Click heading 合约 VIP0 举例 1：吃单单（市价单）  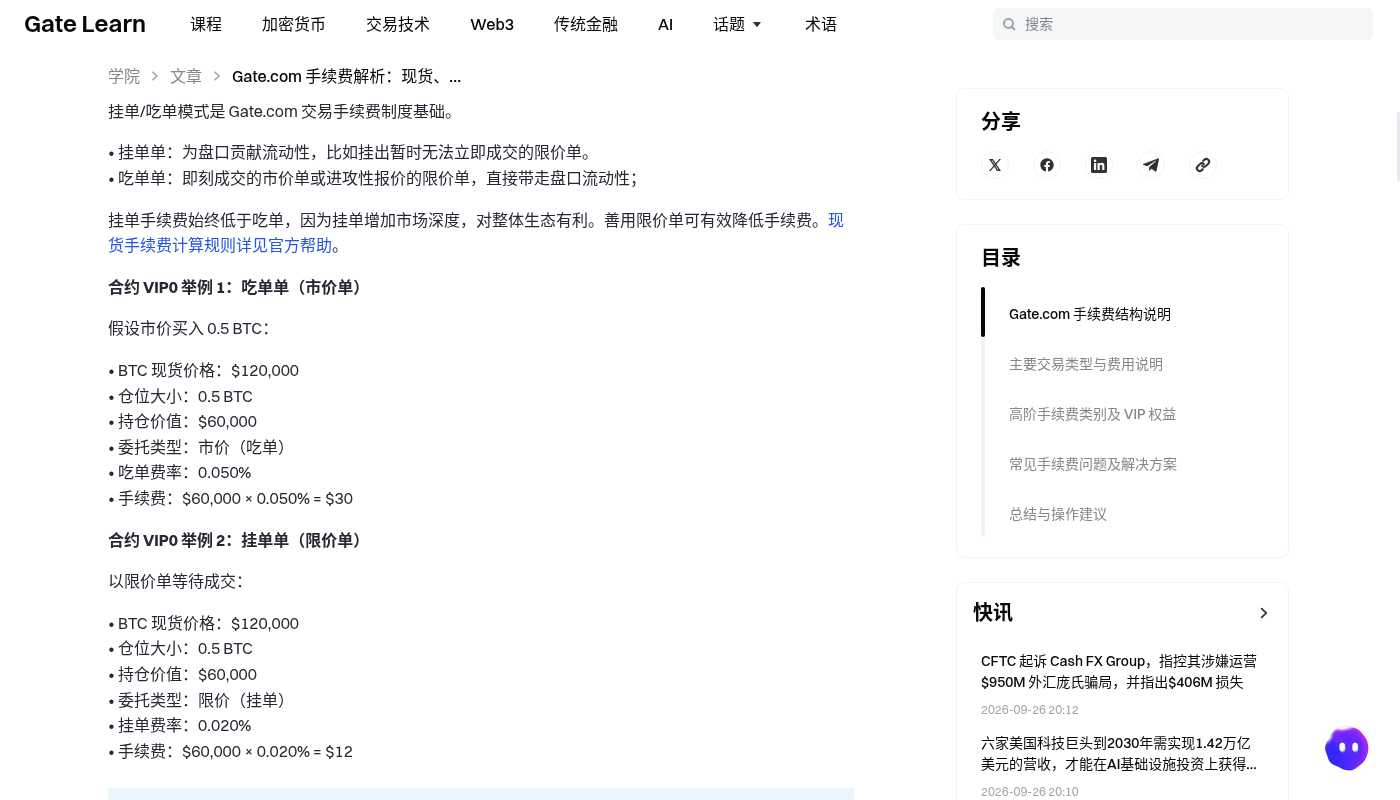[238, 288]
